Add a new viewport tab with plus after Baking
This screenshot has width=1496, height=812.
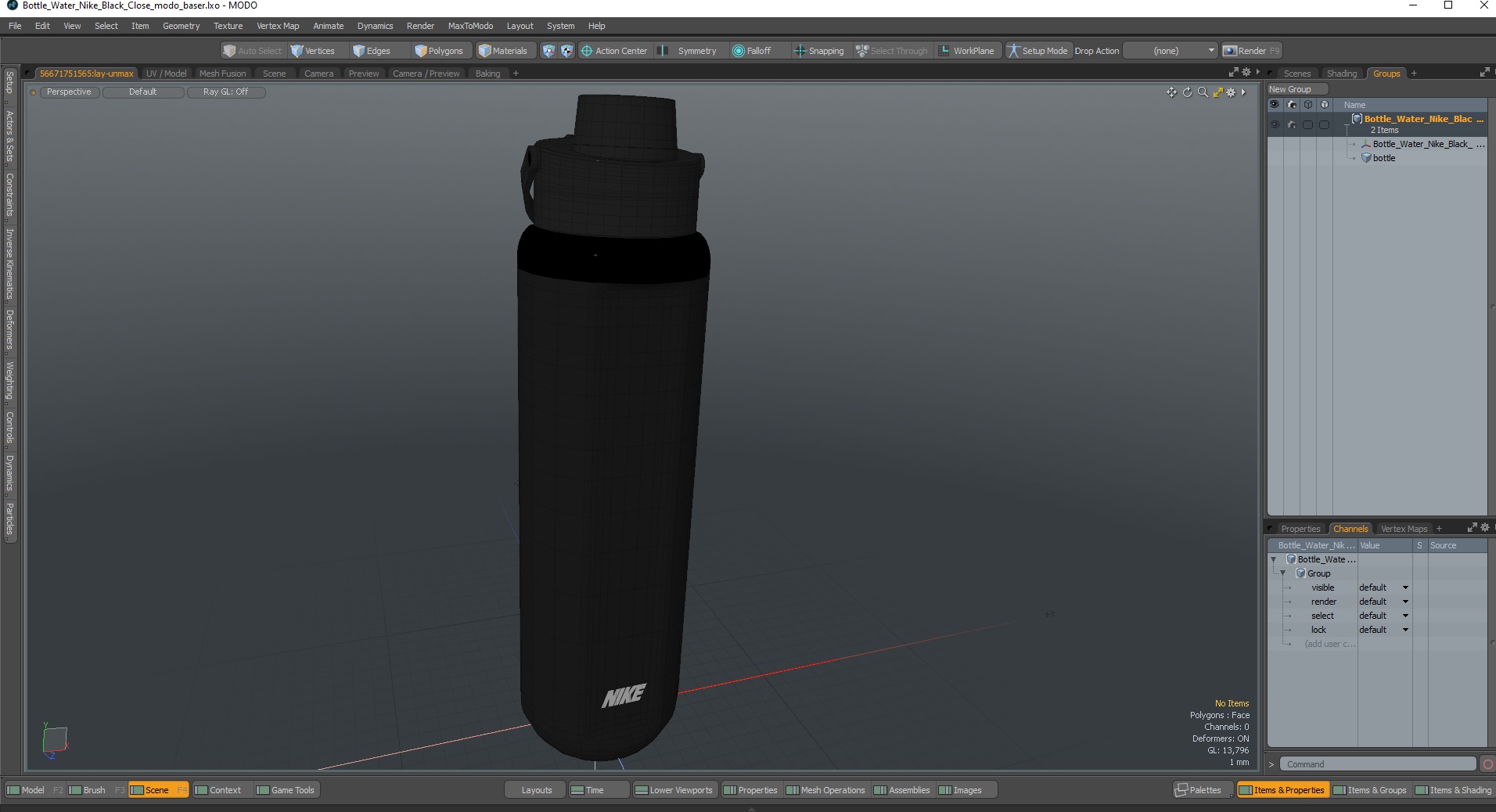click(x=516, y=74)
